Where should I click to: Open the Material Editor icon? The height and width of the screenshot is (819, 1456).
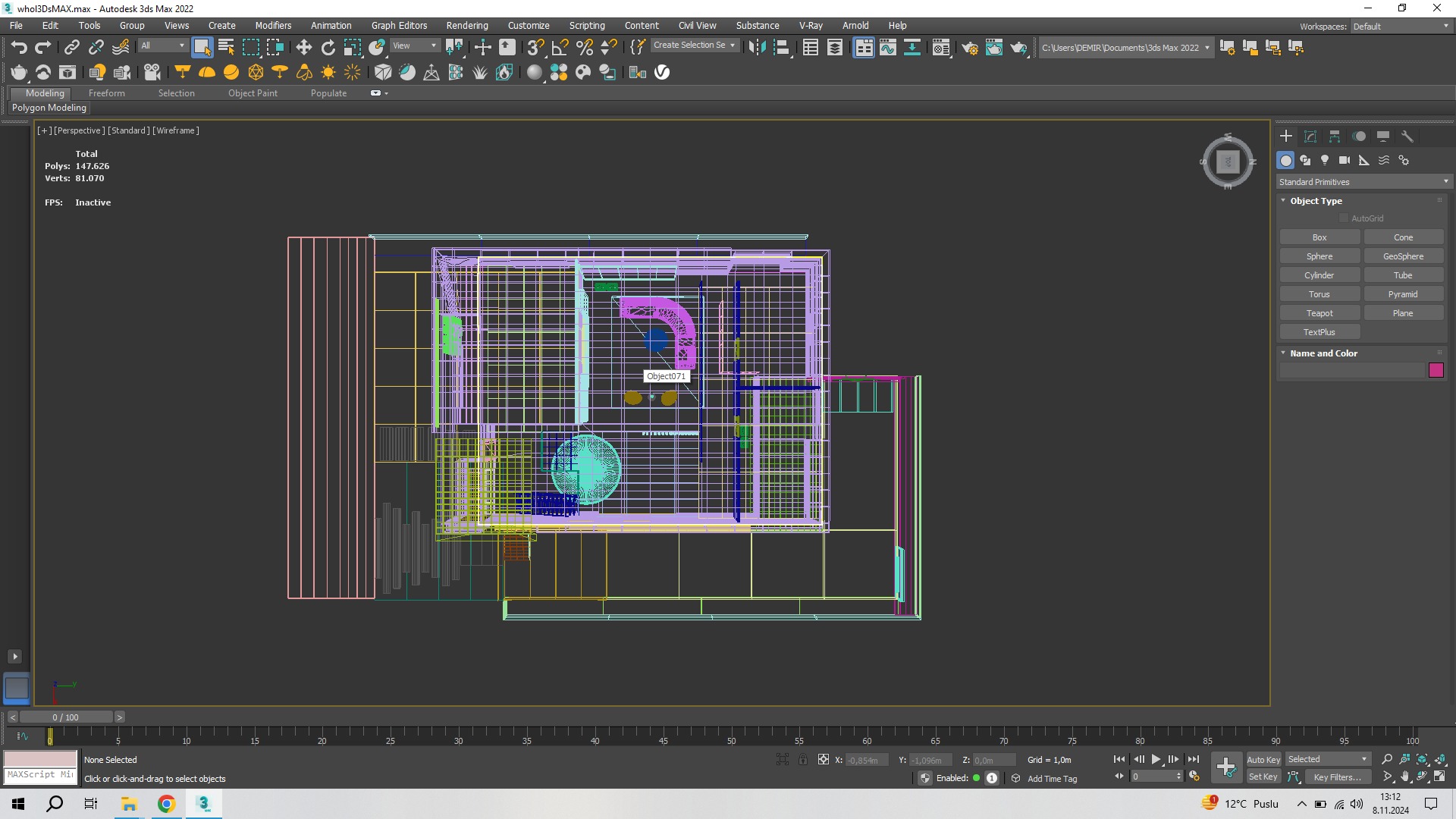[x=940, y=48]
